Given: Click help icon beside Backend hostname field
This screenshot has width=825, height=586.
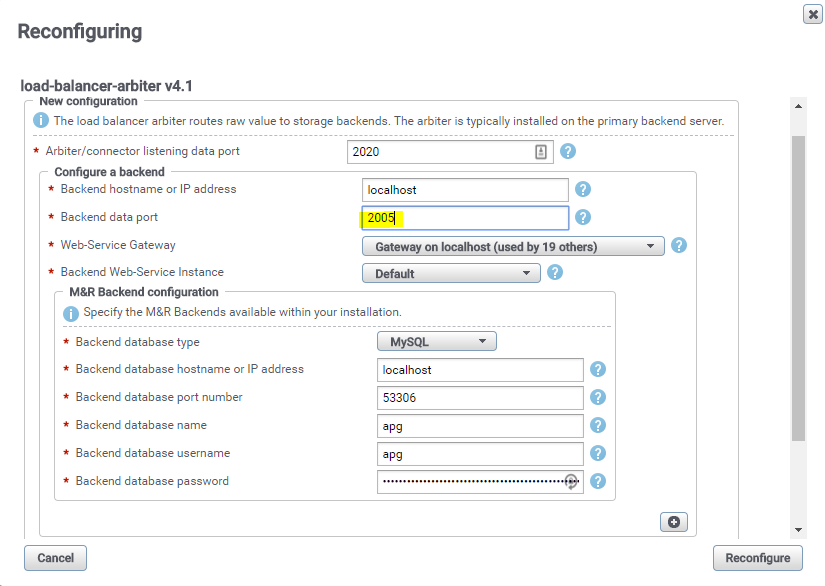Looking at the screenshot, I should (583, 189).
